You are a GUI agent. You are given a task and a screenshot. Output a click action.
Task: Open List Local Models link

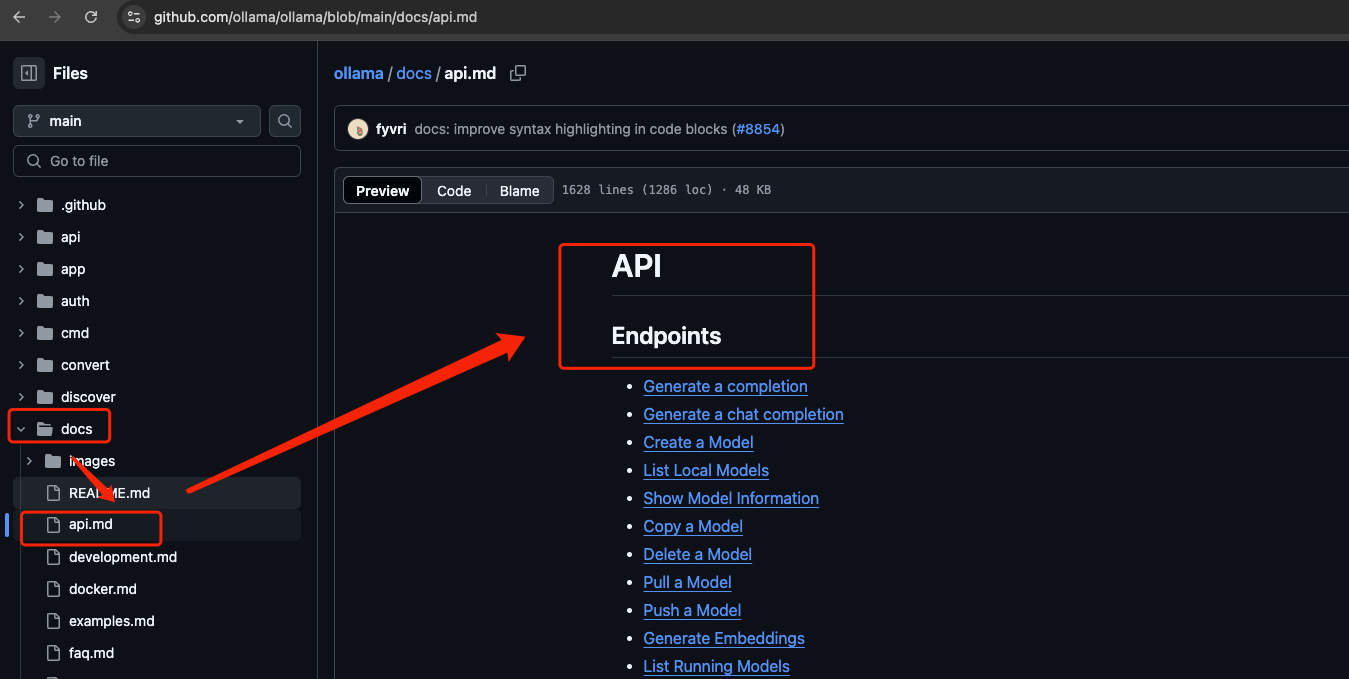click(x=706, y=470)
